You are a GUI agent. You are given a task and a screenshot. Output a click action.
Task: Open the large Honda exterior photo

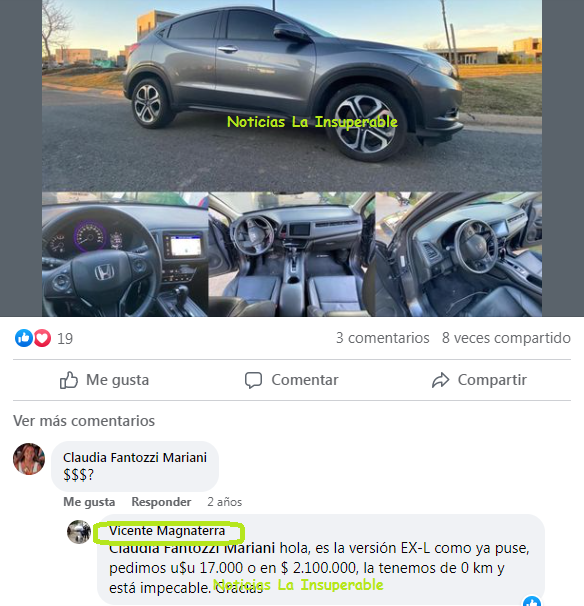click(292, 95)
